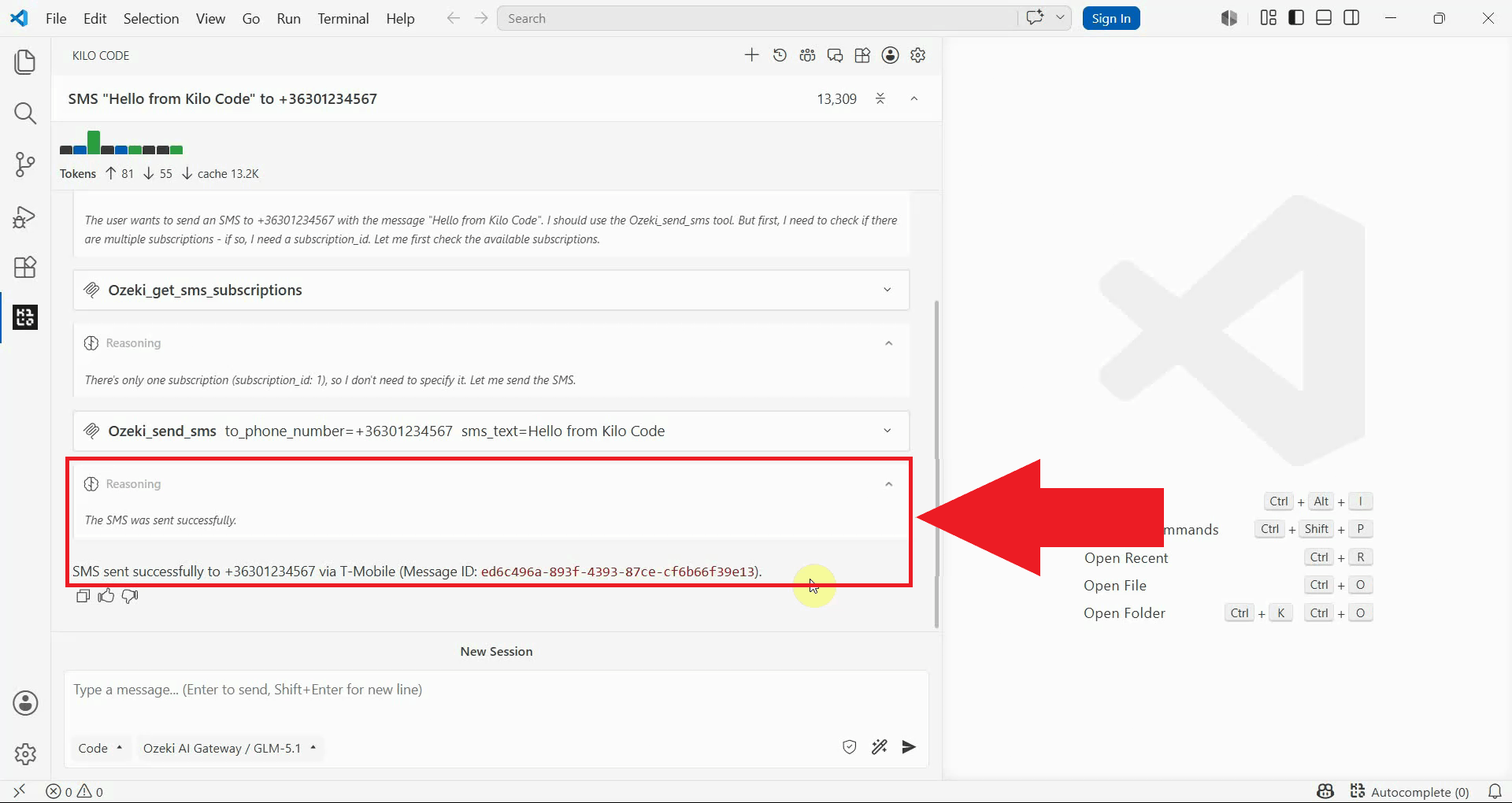
Task: Open the Copilot chat icon in title bar
Action: point(1035,17)
